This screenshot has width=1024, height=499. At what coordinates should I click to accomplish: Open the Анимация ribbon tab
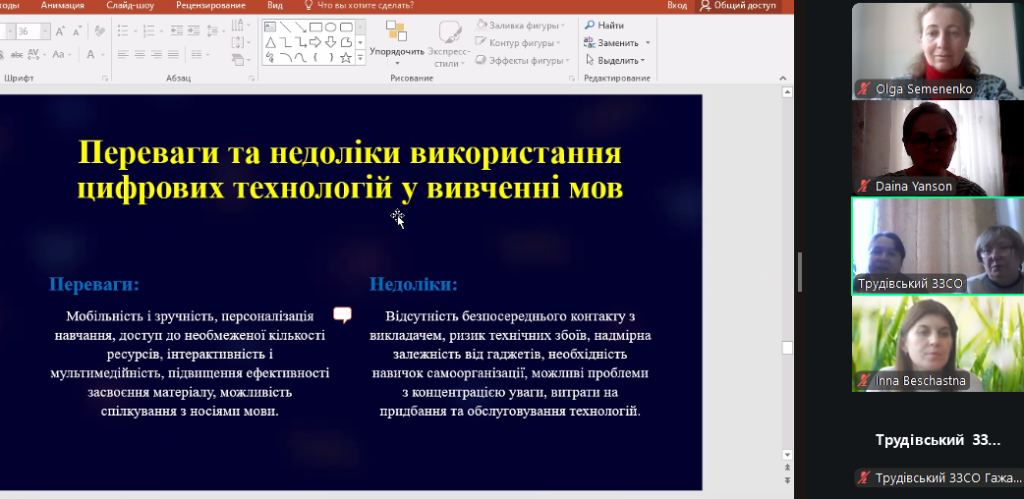coord(62,5)
